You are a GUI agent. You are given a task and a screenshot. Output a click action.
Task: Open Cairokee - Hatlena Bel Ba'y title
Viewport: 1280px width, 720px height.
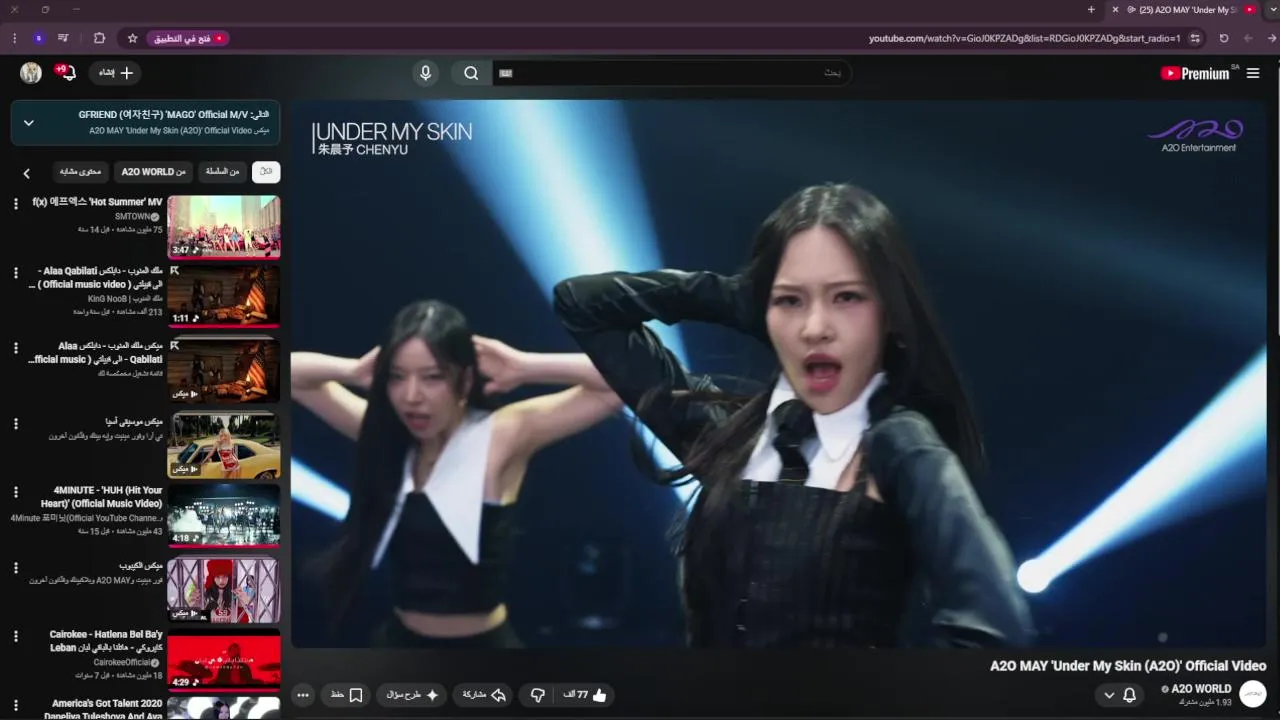coord(106,641)
